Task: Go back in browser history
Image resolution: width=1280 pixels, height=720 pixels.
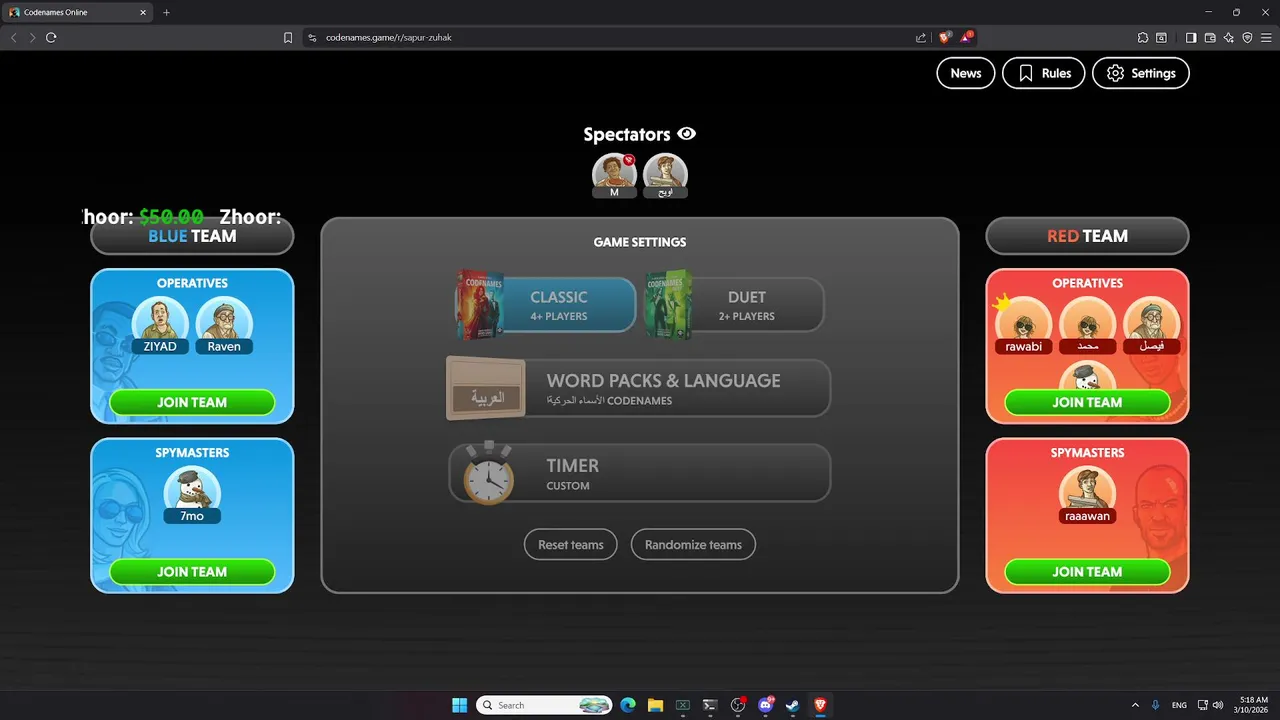Action: click(13, 37)
